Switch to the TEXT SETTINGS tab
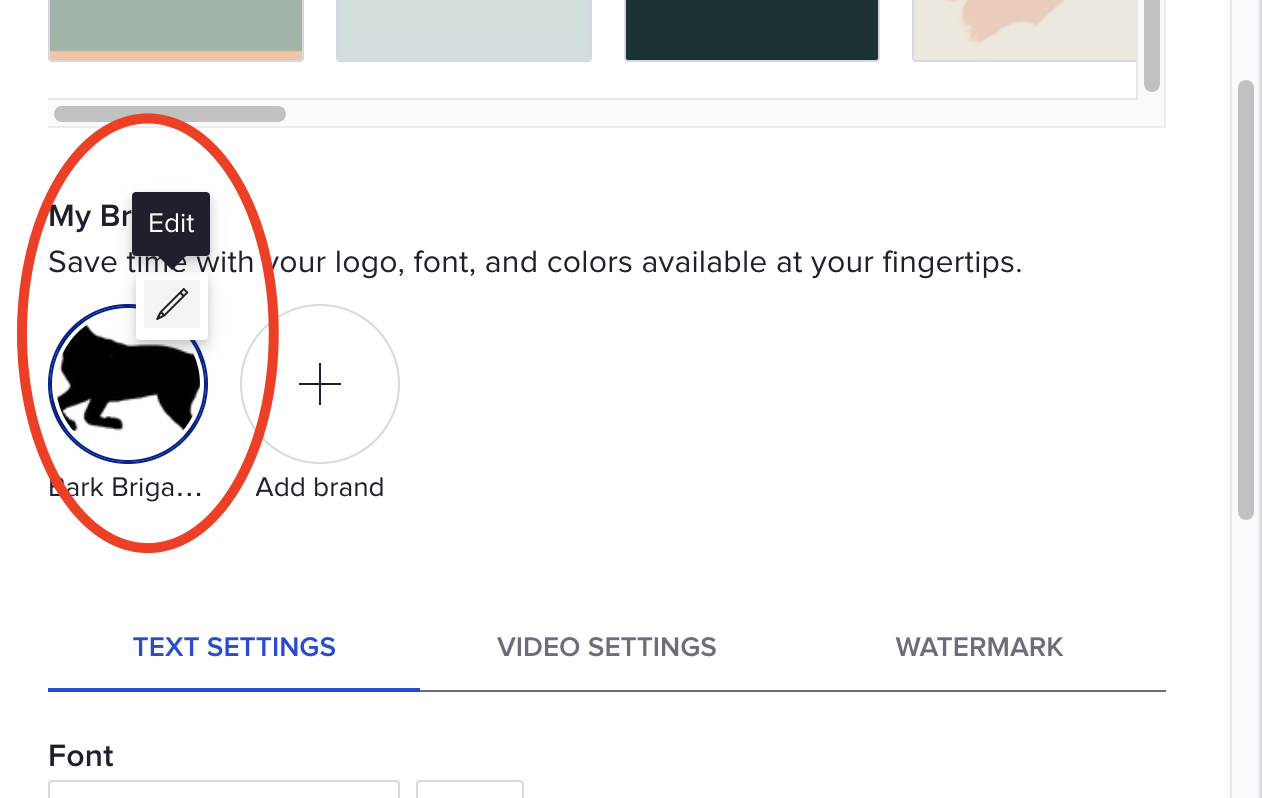Viewport: 1262px width, 798px height. coord(234,647)
